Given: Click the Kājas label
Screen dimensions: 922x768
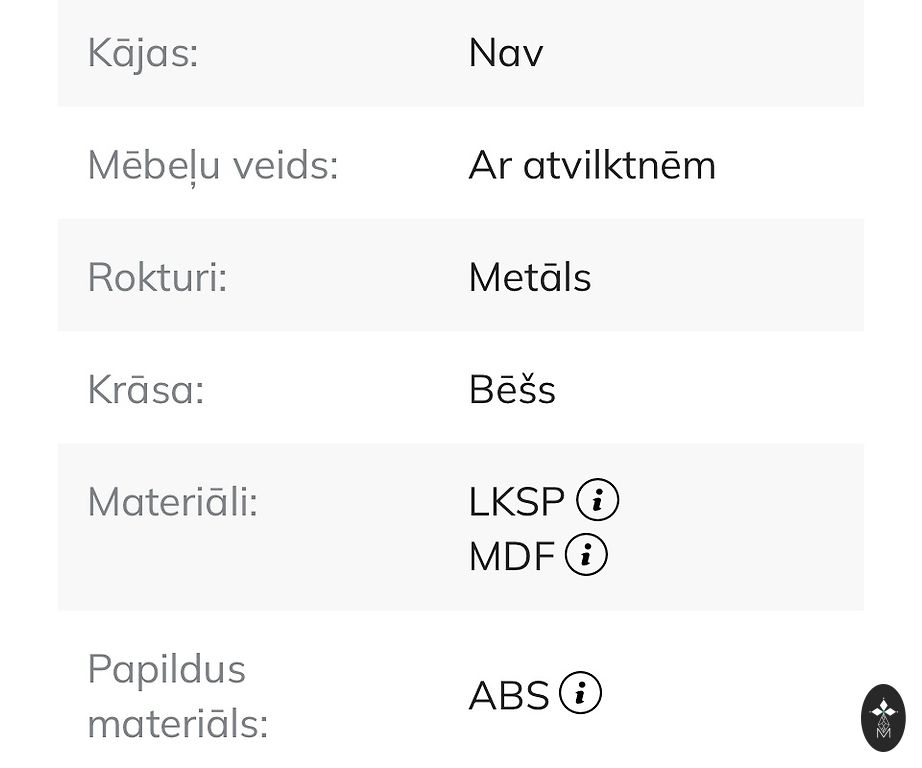Looking at the screenshot, I should click(x=143, y=53).
